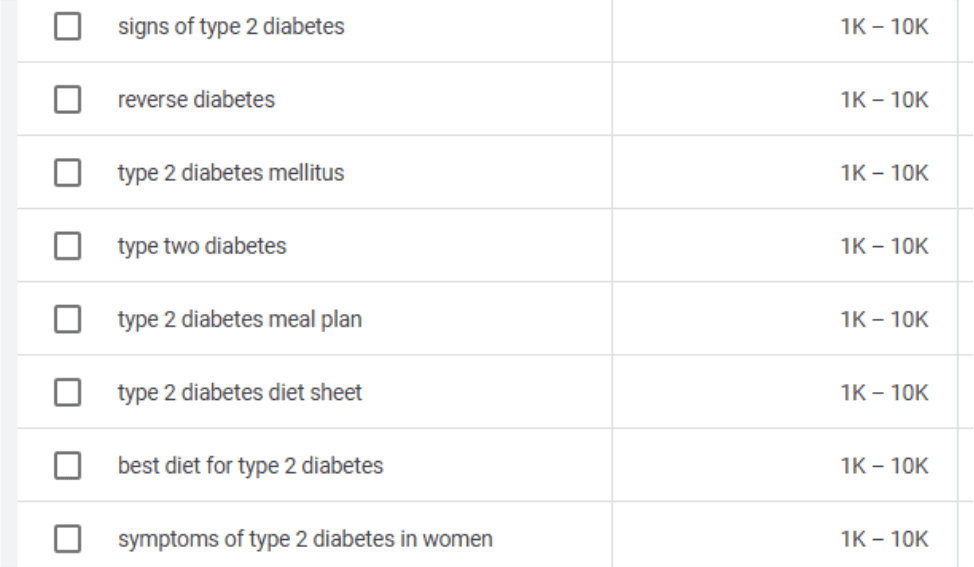Viewport: 974px width, 567px height.
Task: Enable checkbox for type two diabetes
Action: pyautogui.click(x=67, y=247)
